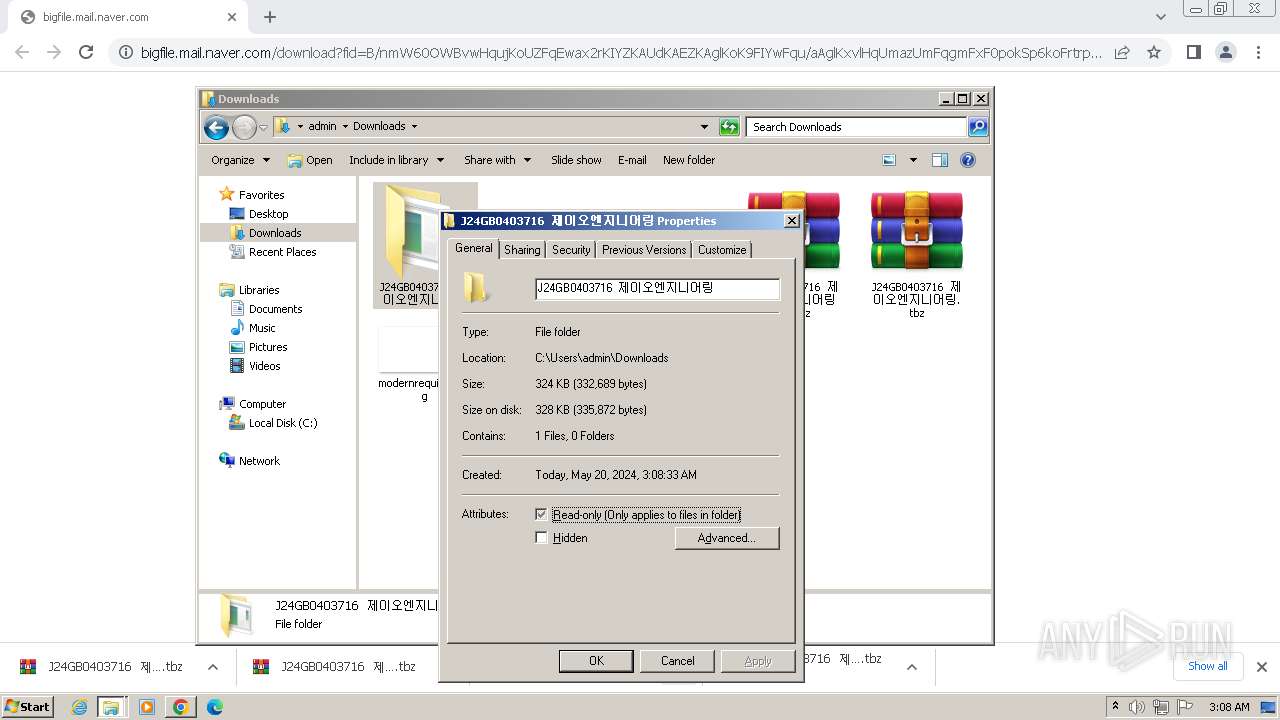Open Edge from the taskbar
The width and height of the screenshot is (1280, 720).
tap(215, 707)
